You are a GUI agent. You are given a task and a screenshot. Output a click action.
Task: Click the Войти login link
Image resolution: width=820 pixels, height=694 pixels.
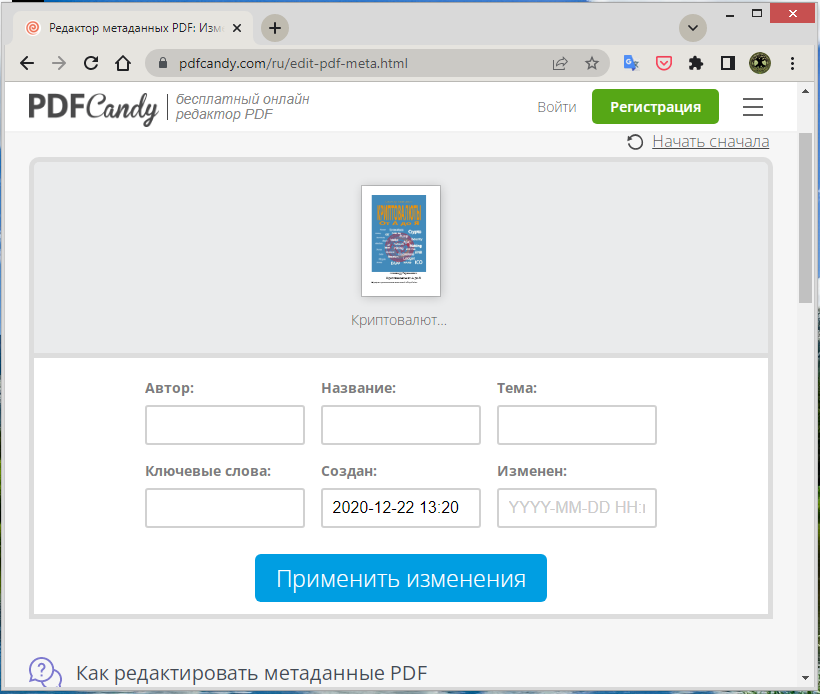[556, 107]
